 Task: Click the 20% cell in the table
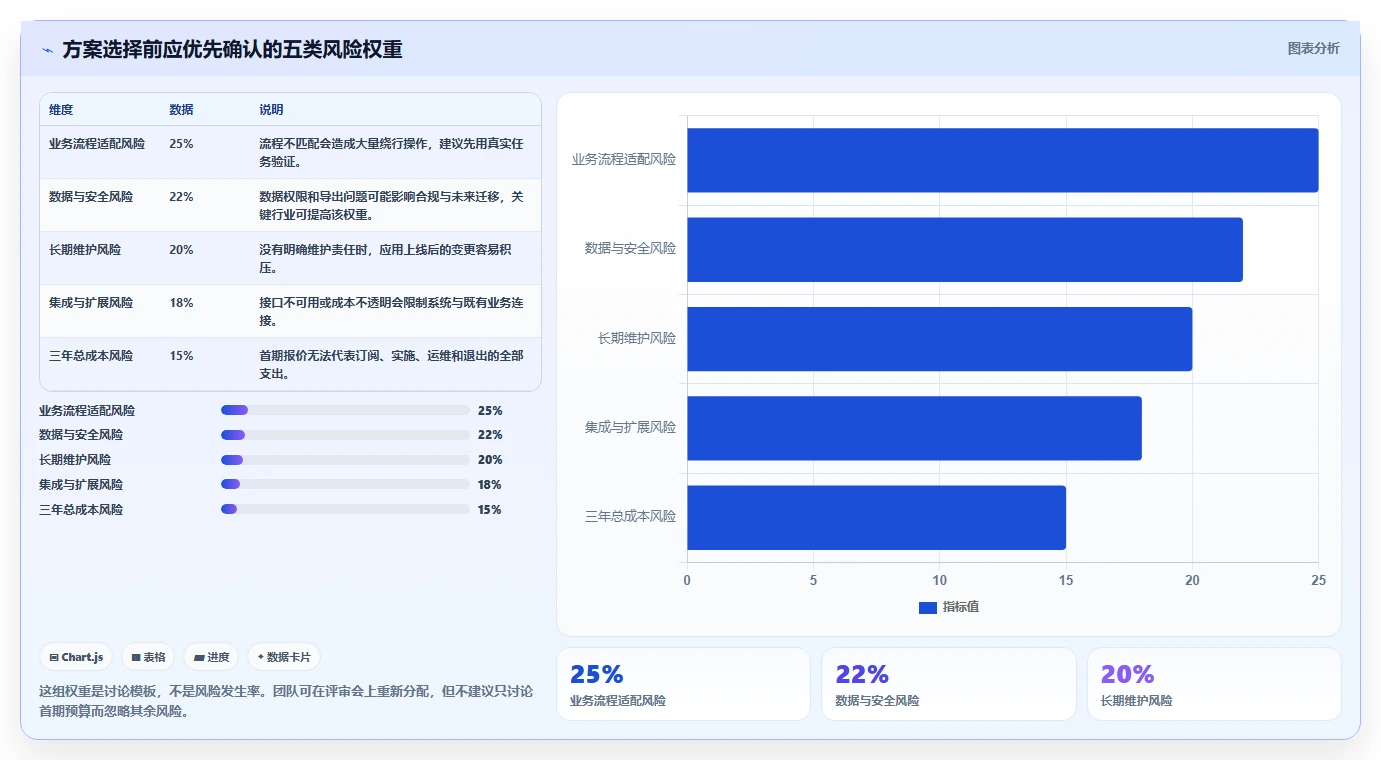pos(181,249)
